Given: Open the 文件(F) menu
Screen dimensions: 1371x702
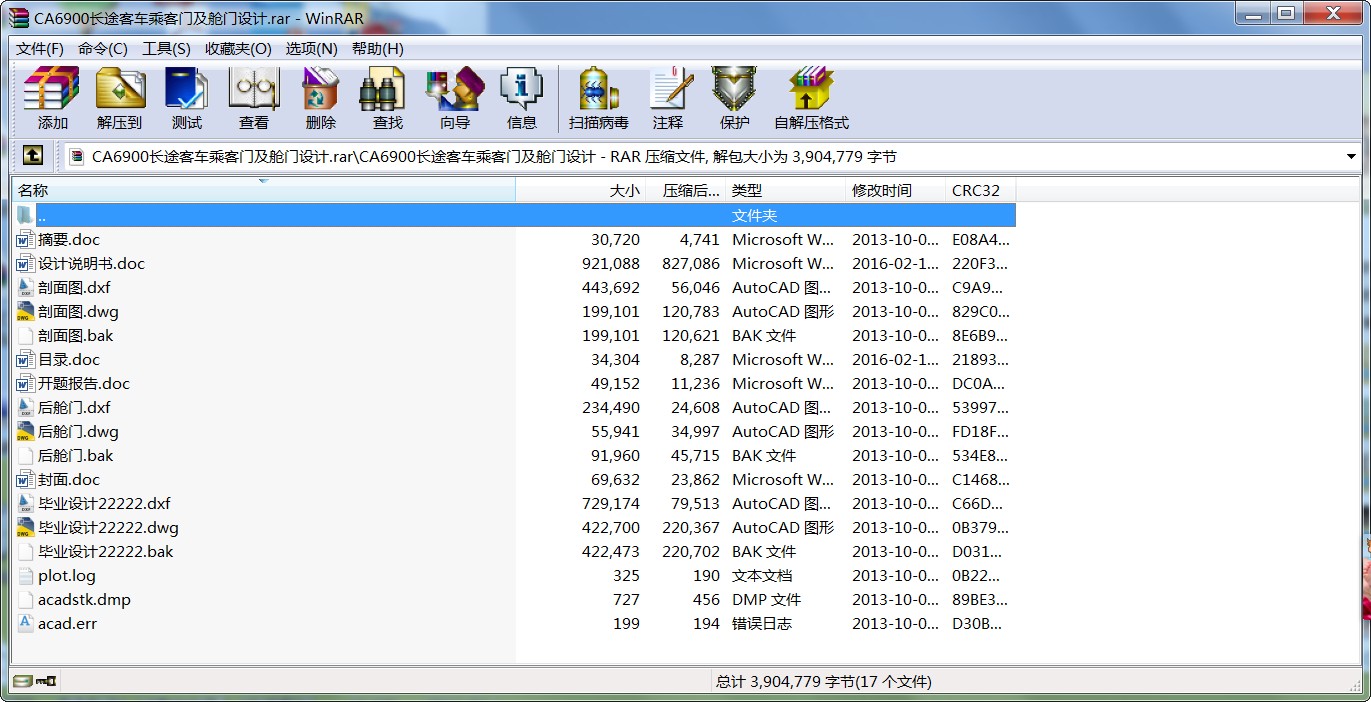Looking at the screenshot, I should [x=40, y=49].
